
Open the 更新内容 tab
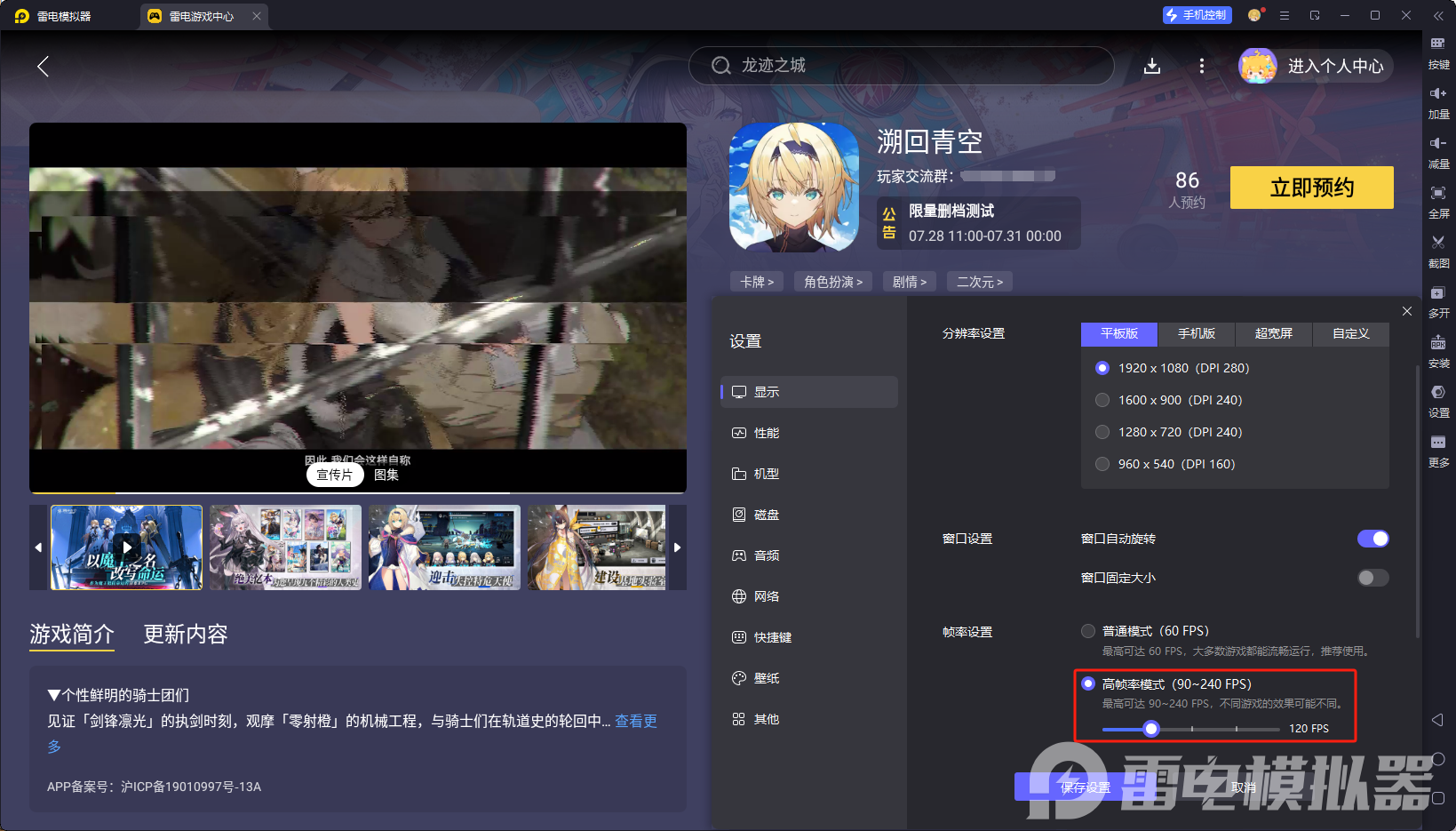point(186,635)
